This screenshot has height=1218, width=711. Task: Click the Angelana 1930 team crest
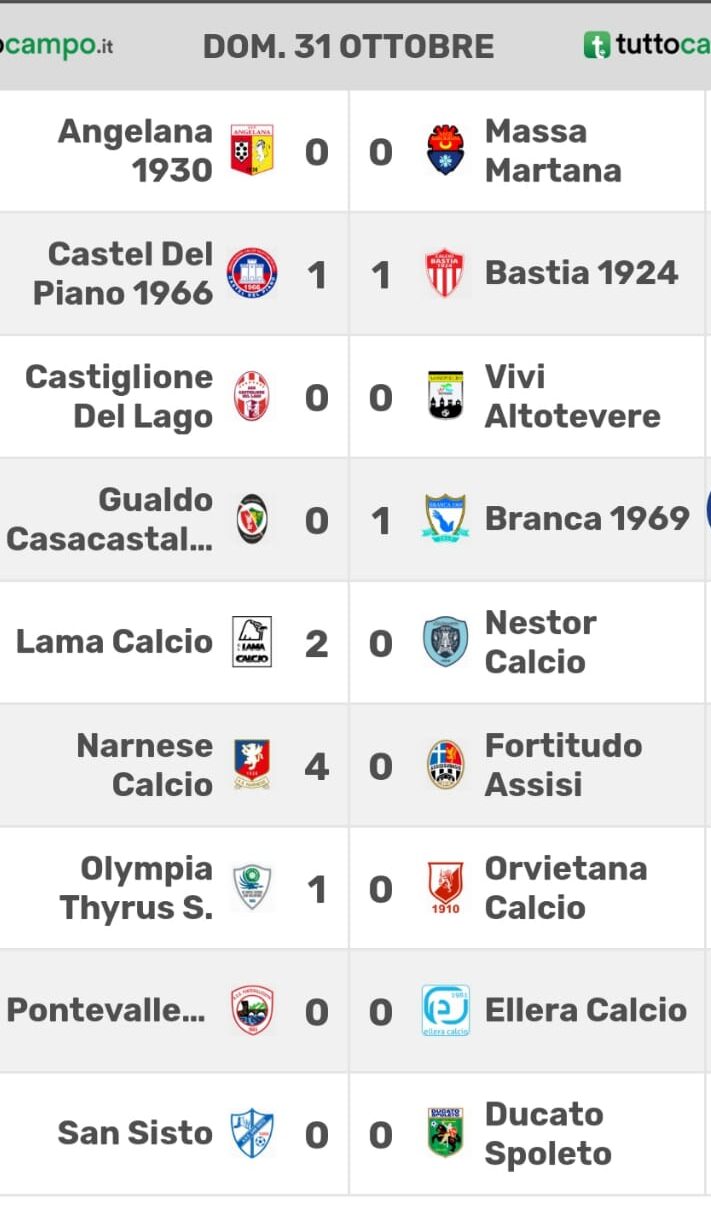click(x=252, y=151)
